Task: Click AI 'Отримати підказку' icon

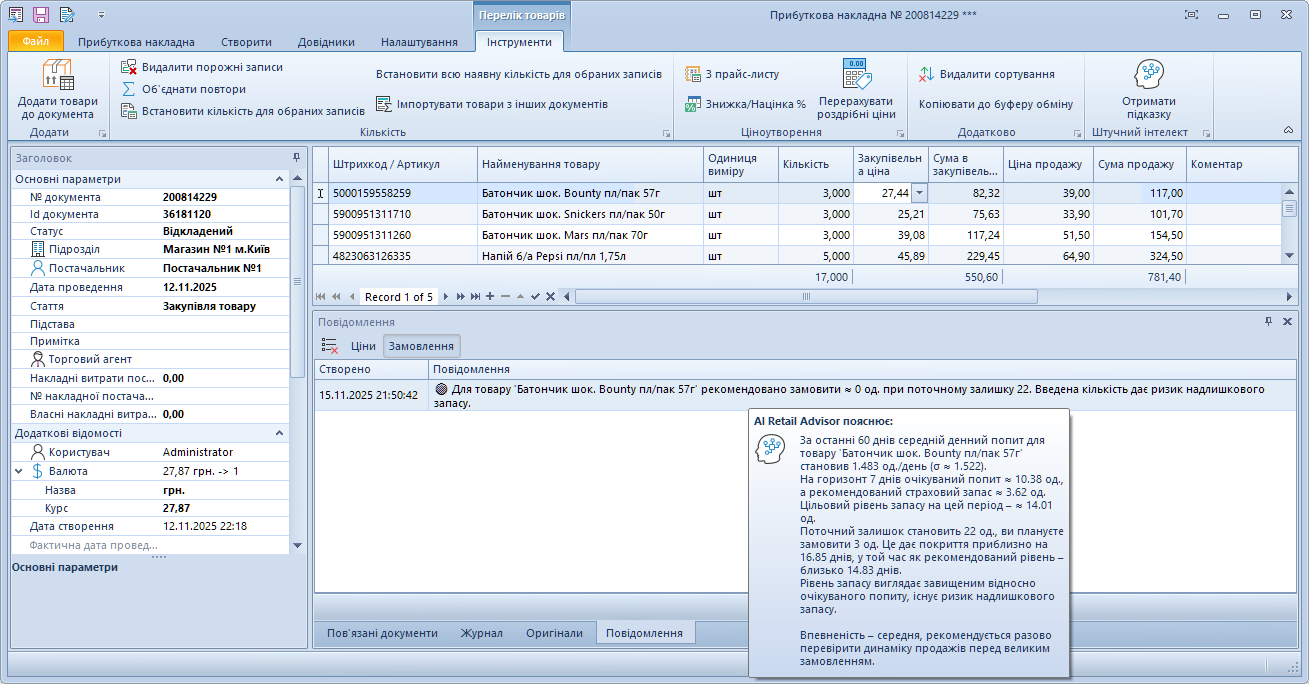Action: coord(1148,75)
